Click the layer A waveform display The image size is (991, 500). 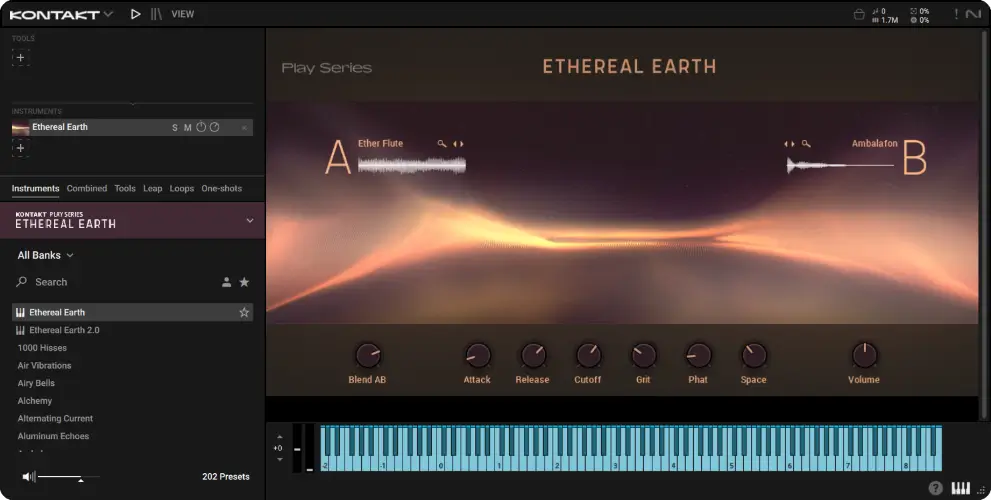tap(412, 166)
